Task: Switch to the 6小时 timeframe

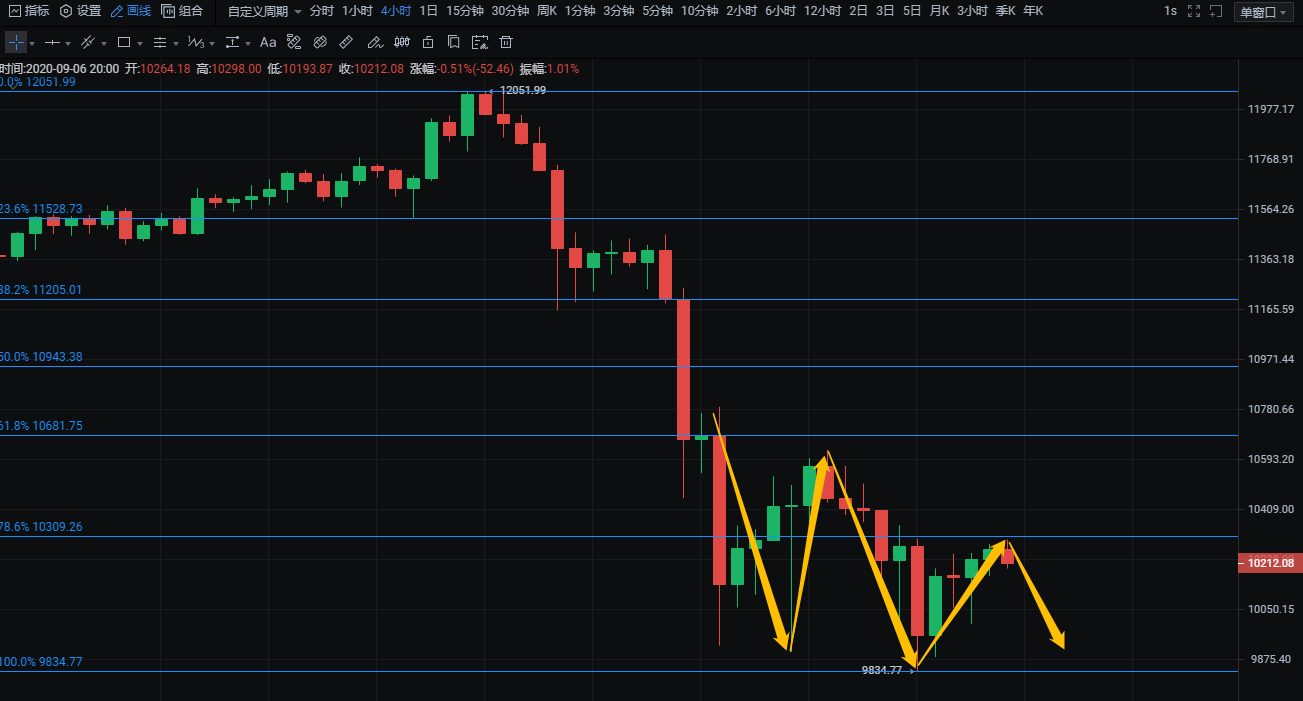Action: (780, 11)
